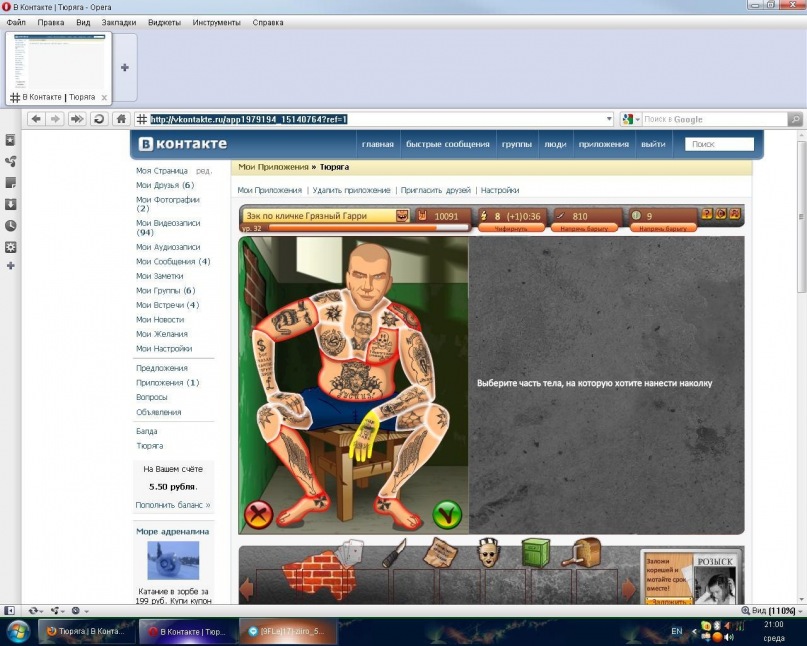Click the Пополнить баланс link
807x646 pixels.
point(172,505)
